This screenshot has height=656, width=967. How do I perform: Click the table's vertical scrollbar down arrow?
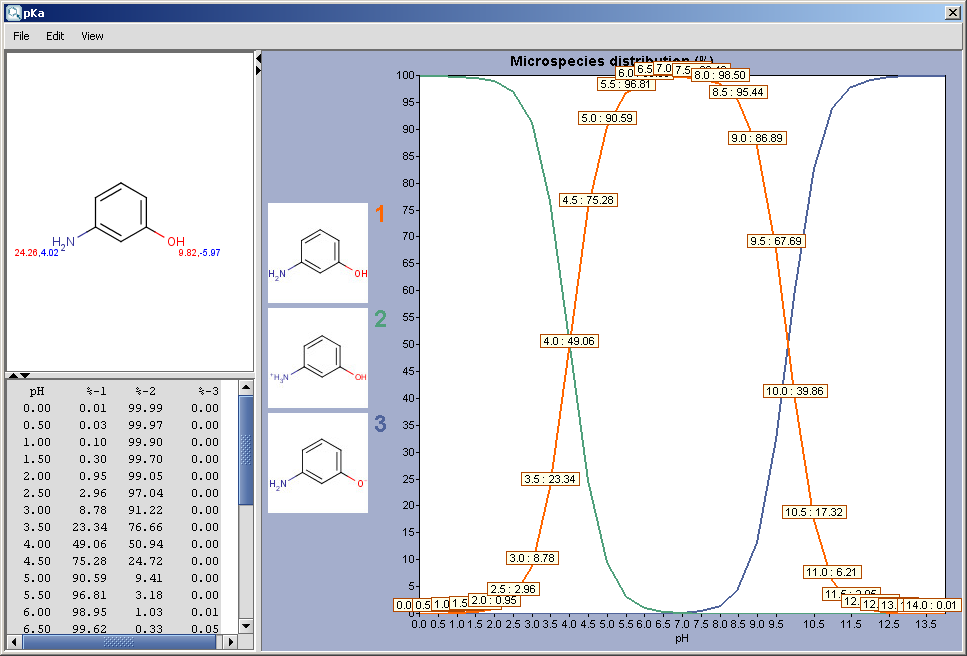tap(246, 626)
